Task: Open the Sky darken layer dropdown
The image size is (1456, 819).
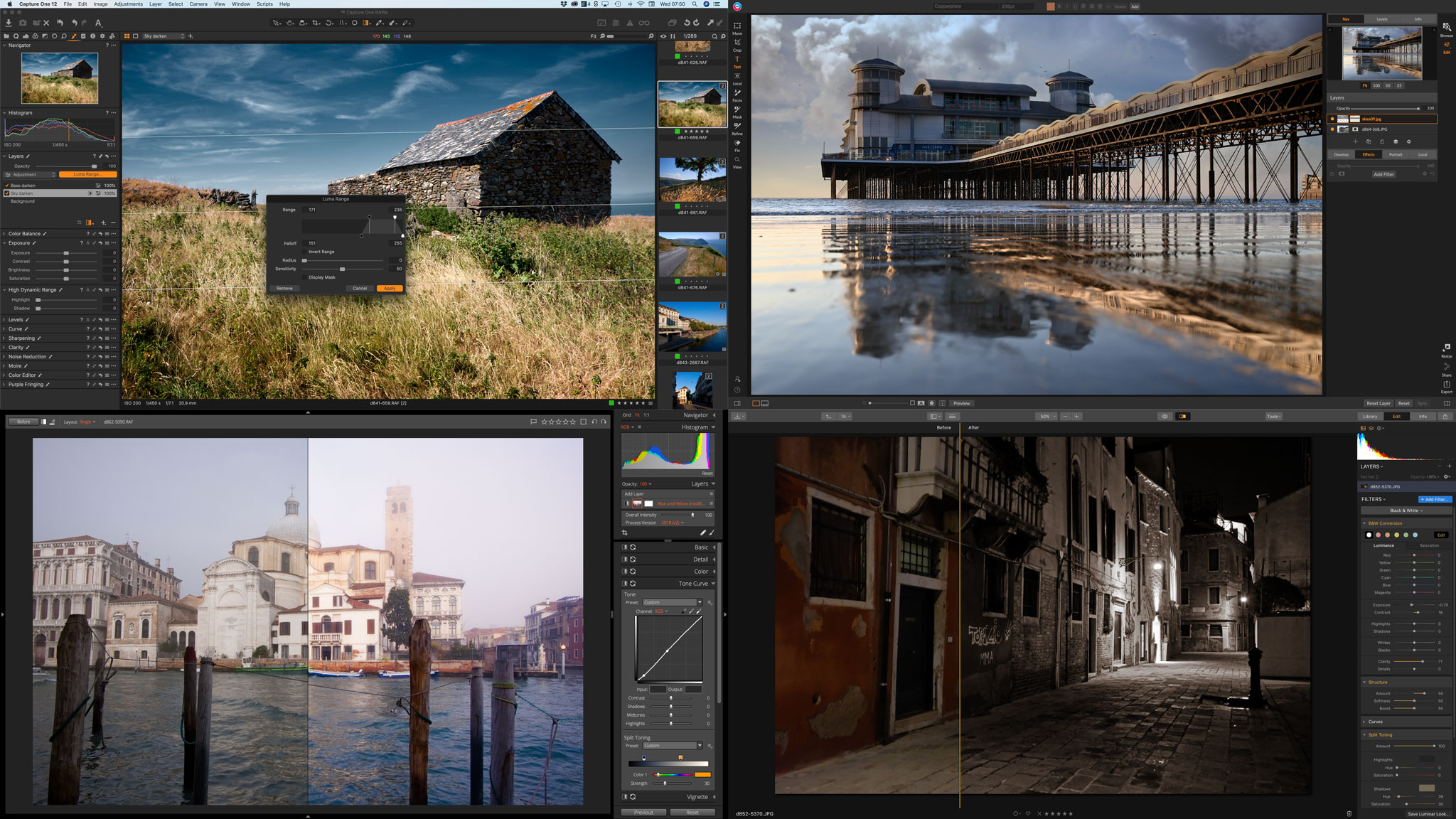Action: pyautogui.click(x=164, y=36)
